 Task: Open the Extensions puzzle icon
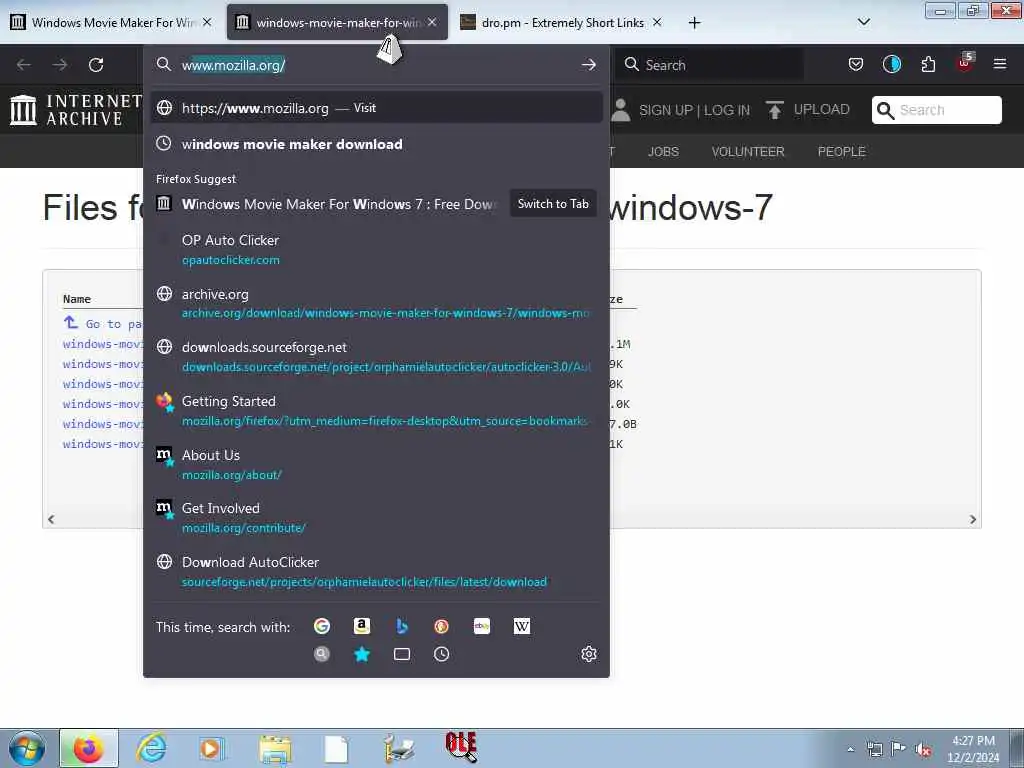click(928, 64)
